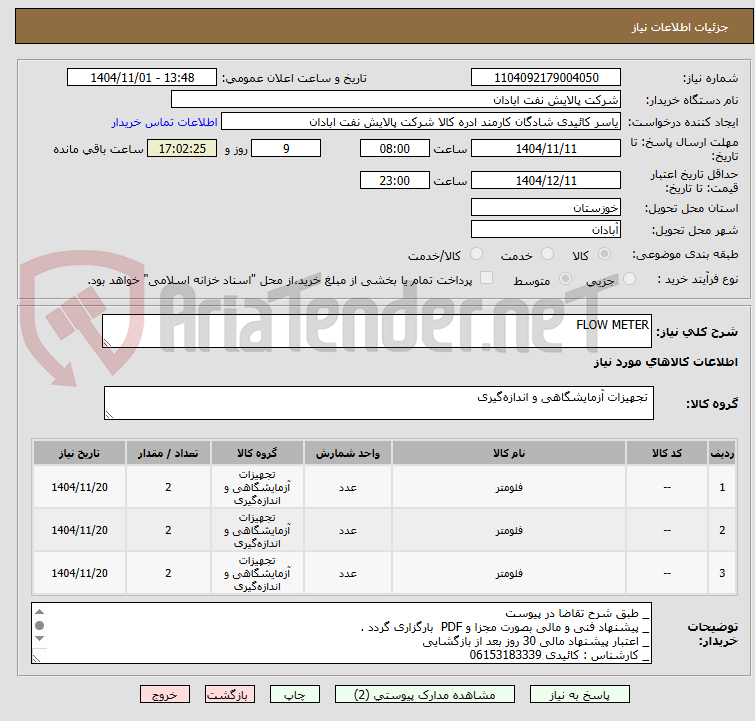Click the scroll thumb in buyer notes
Image resolution: width=755 pixels, height=721 pixels.
39,625
